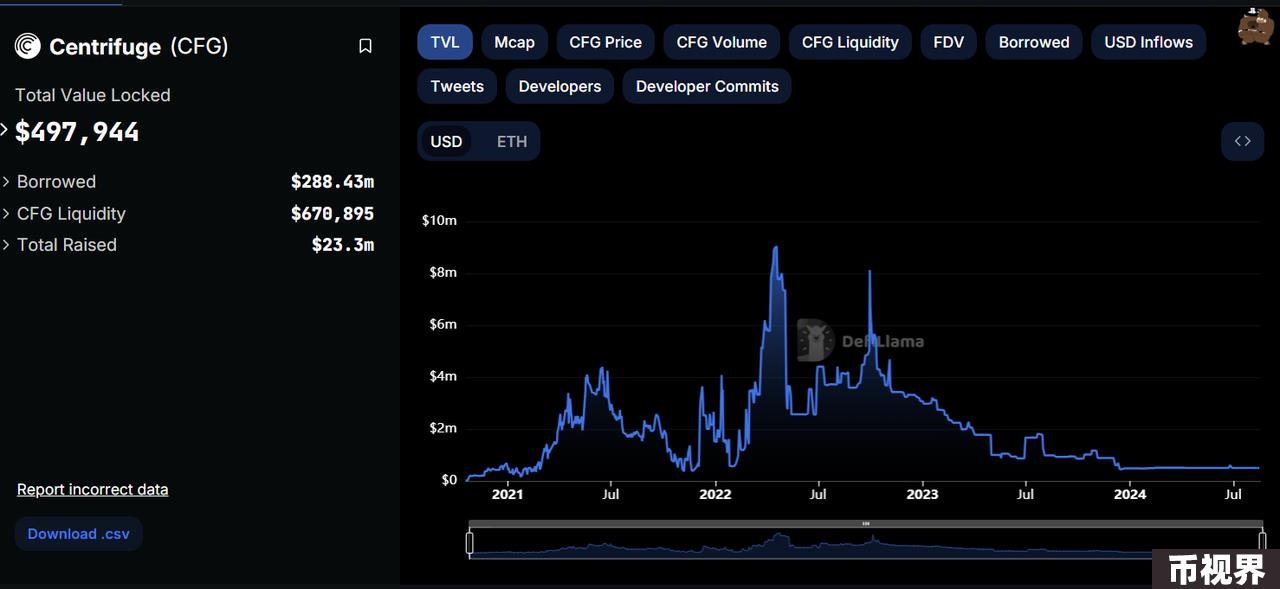Image resolution: width=1280 pixels, height=589 pixels.
Task: Click the $288.43m borrowed value
Action: click(332, 182)
